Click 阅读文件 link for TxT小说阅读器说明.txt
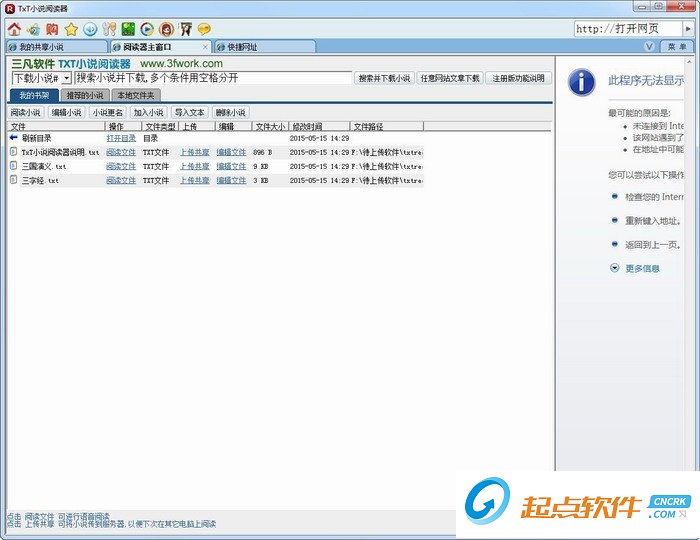Screen dimensions: 700x540 tap(121, 152)
